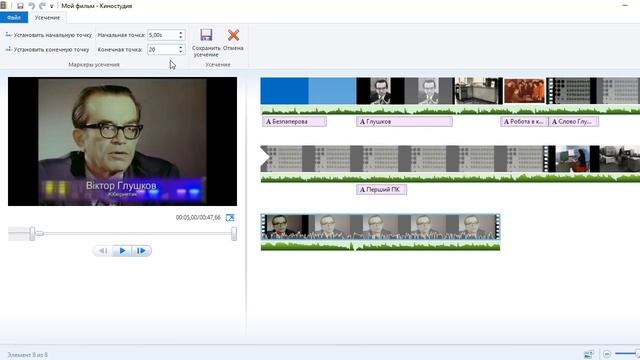Click the preview video of Віктор Глушков

122,141
